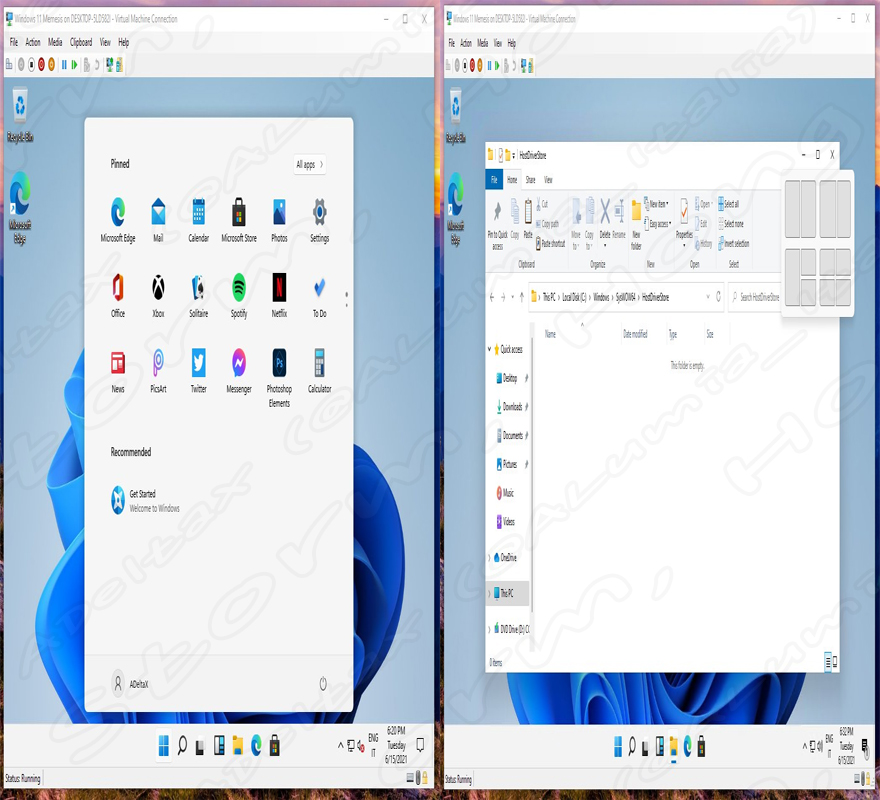Screen dimensions: 880x800
Task: Open the Xbox pinned app
Action: [158, 295]
